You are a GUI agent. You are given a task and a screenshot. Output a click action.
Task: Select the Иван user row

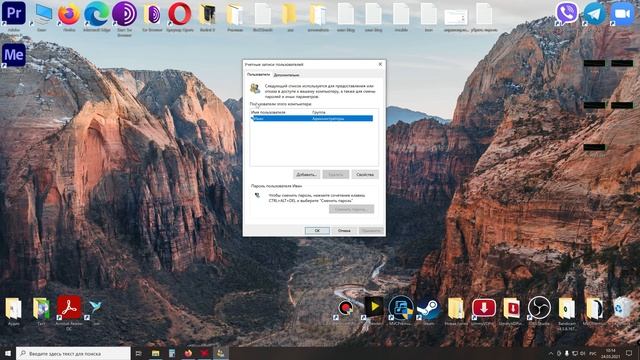(x=312, y=118)
